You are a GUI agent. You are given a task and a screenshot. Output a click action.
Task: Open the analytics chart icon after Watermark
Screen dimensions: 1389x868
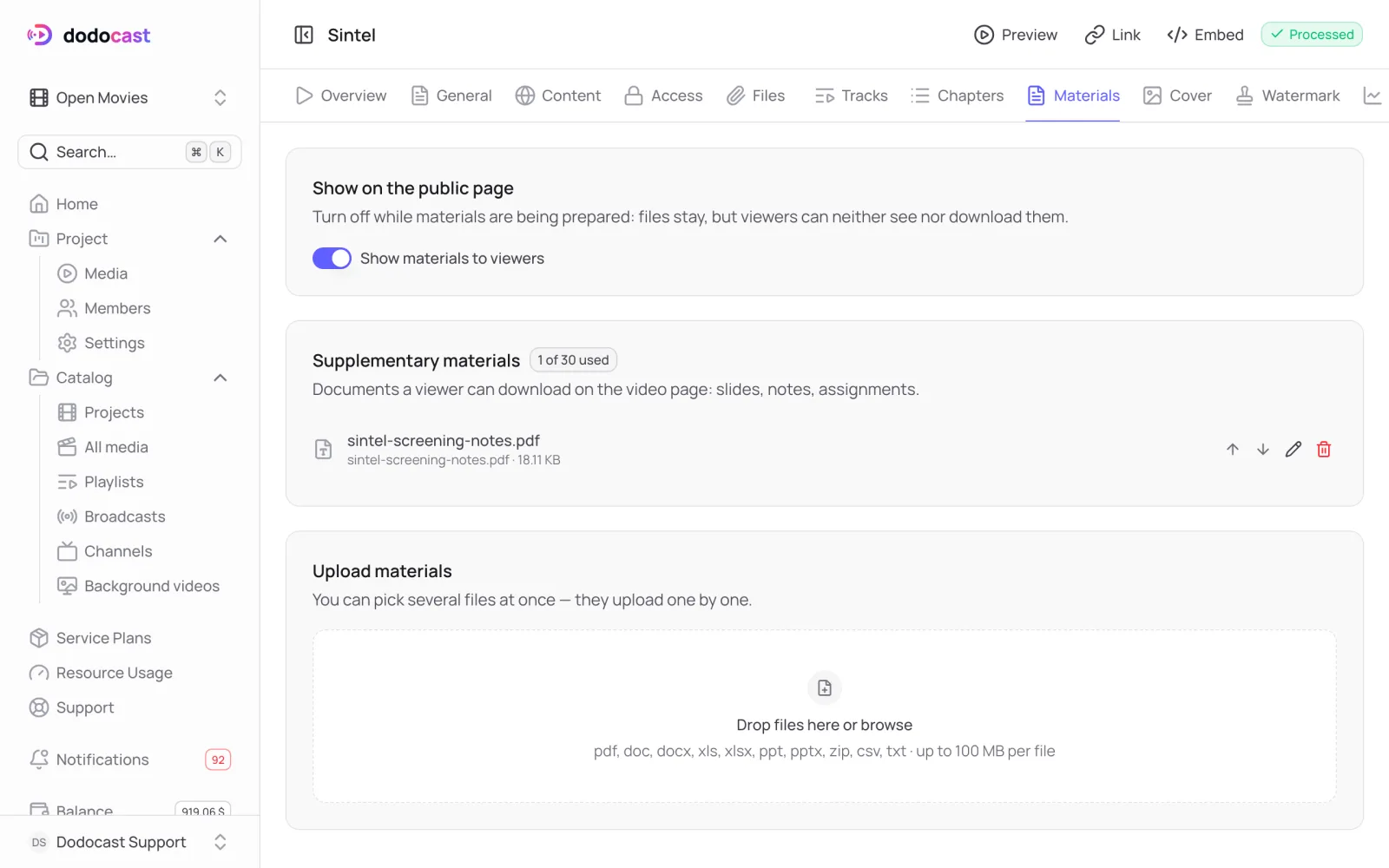[1373, 95]
